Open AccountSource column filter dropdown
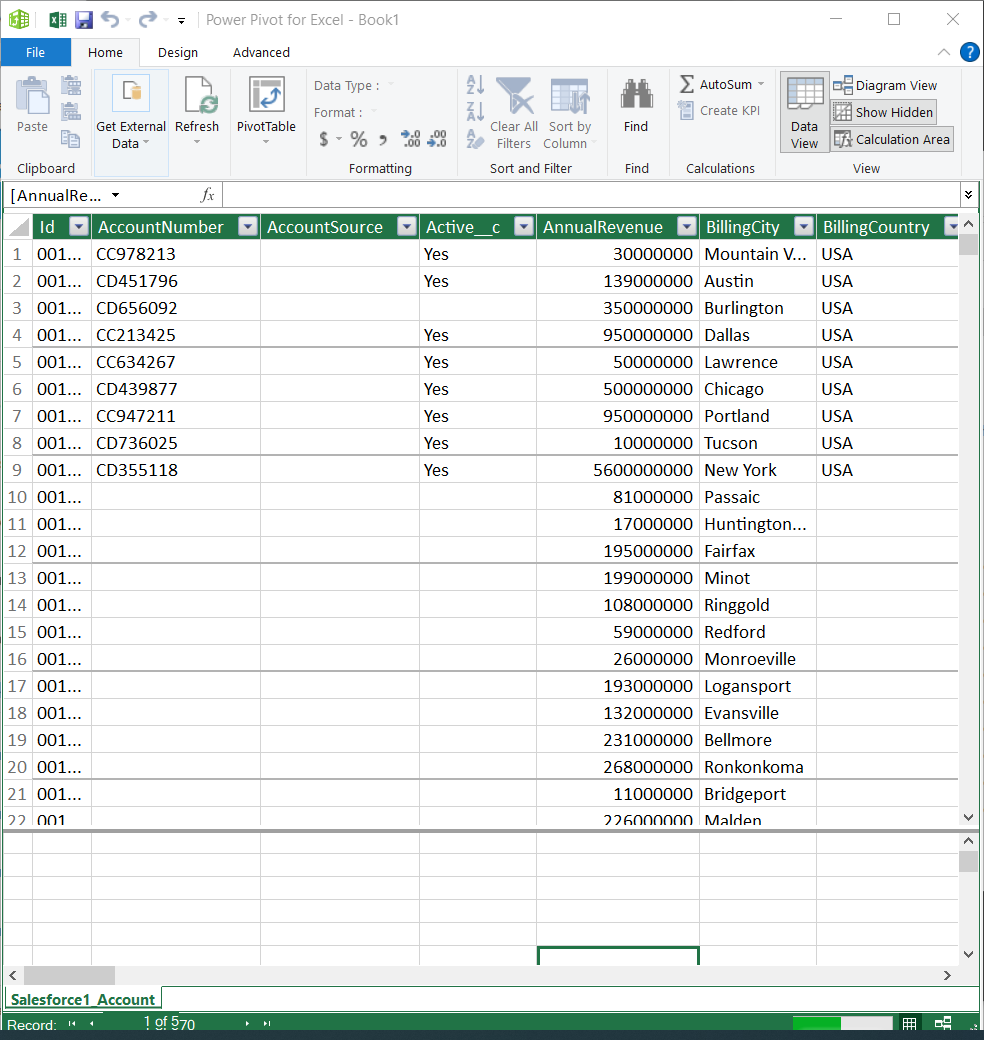This screenshot has height=1040, width=984. 406,227
